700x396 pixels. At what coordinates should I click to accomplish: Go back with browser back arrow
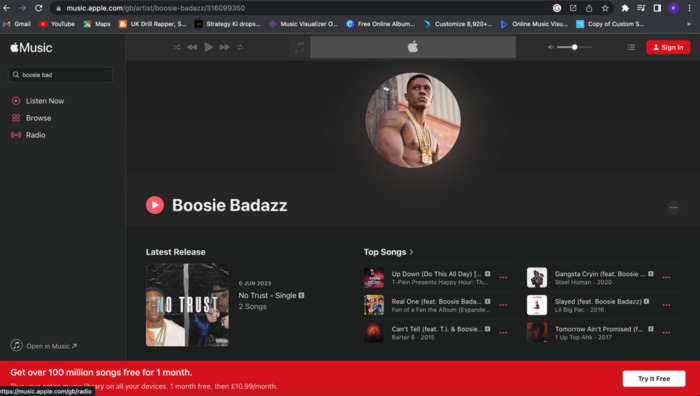tap(7, 8)
